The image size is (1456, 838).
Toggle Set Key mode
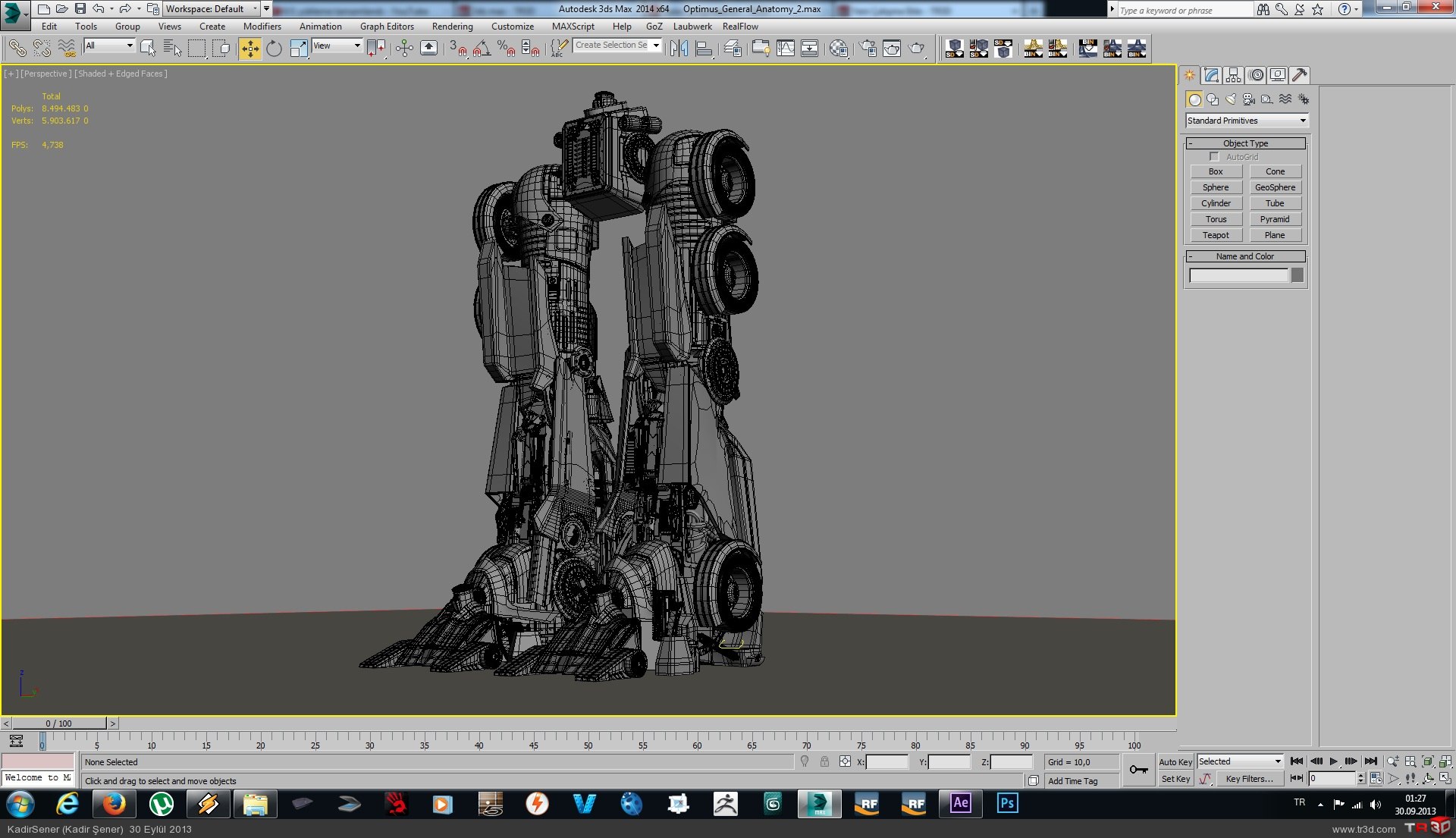click(1175, 779)
